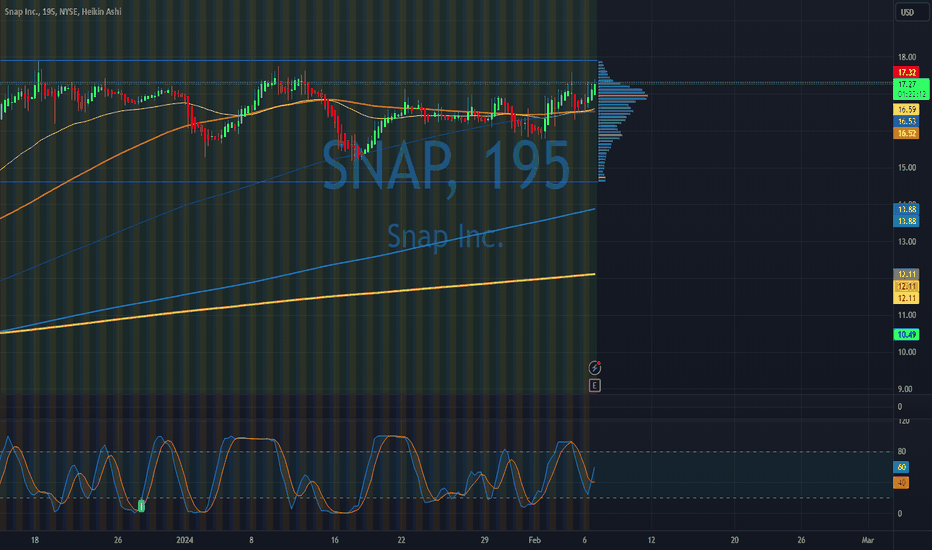Select the green 10.49 price label
The height and width of the screenshot is (550, 932).
point(906,335)
